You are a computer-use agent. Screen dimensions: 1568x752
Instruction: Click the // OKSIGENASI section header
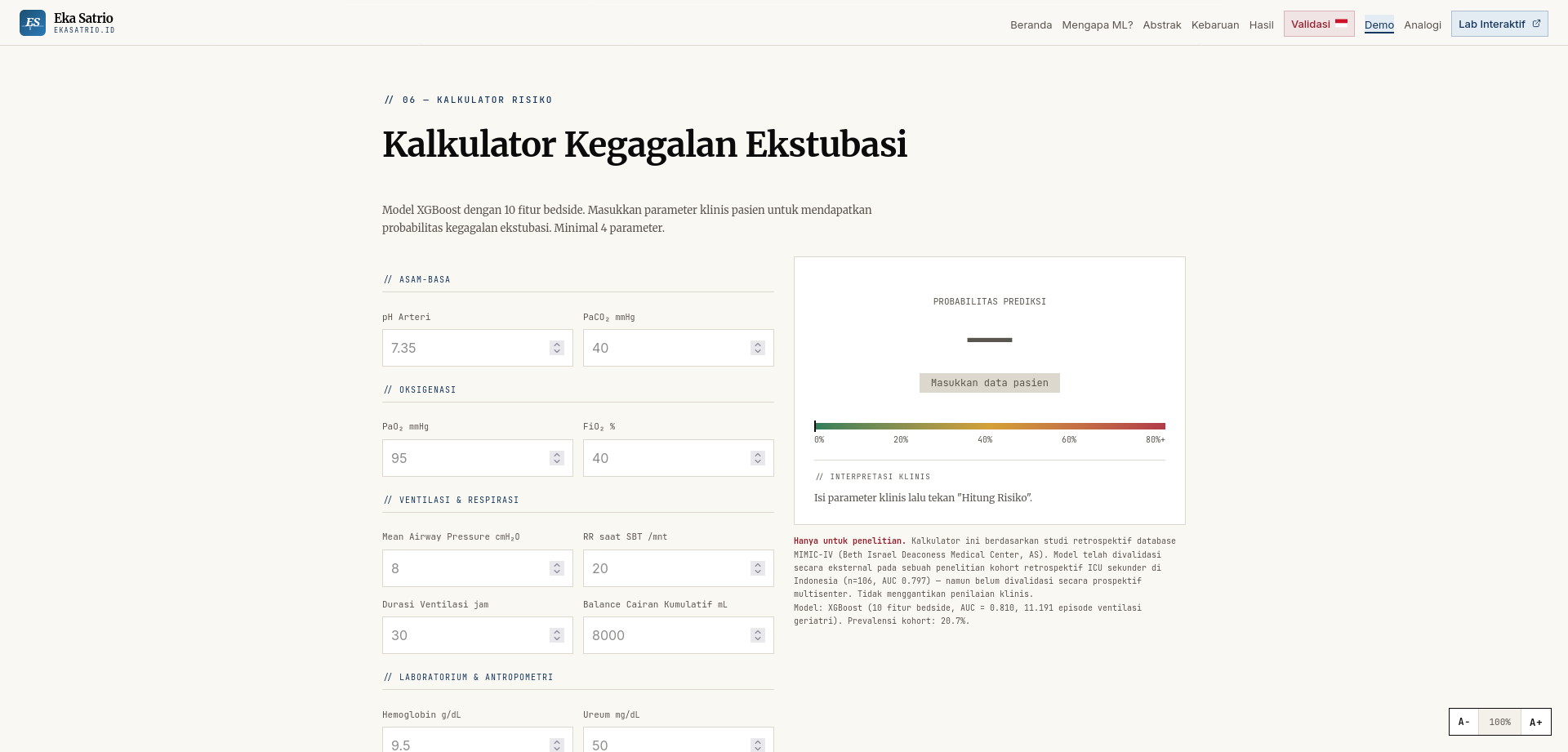[420, 389]
